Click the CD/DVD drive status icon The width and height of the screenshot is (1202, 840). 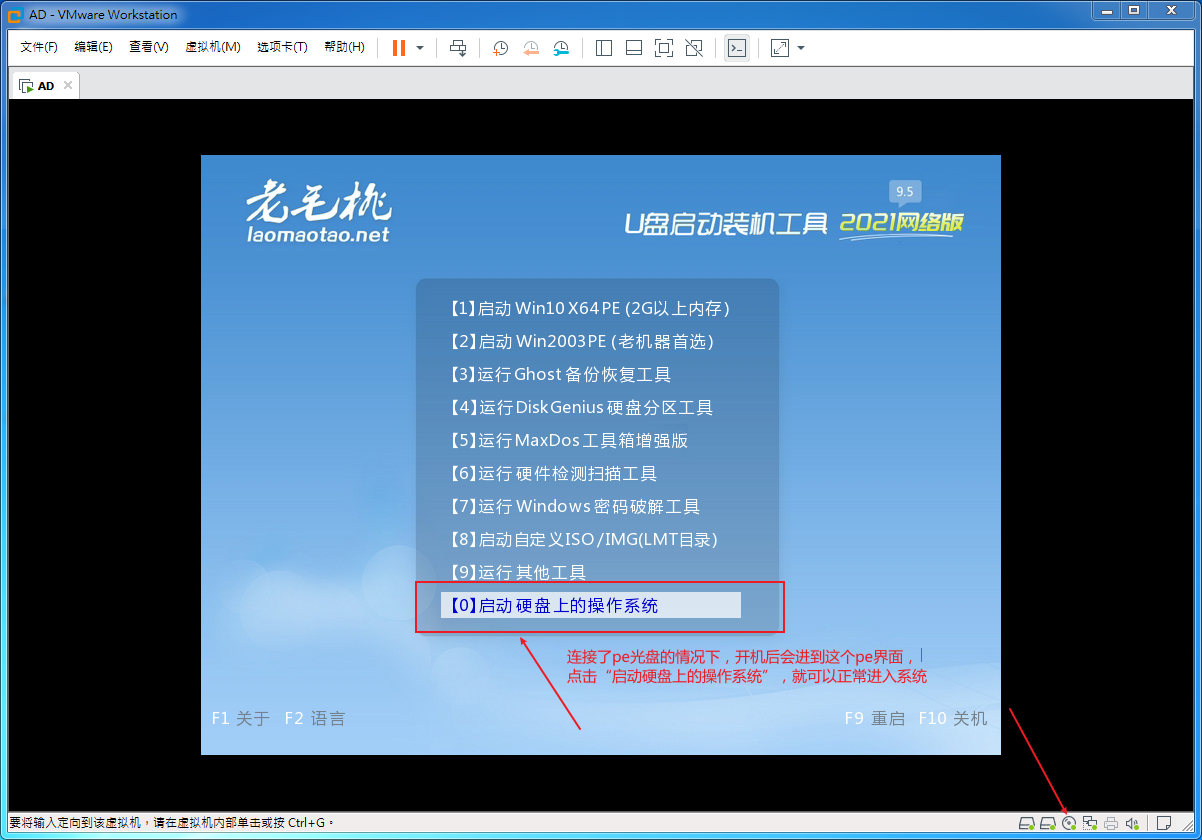pos(1069,823)
